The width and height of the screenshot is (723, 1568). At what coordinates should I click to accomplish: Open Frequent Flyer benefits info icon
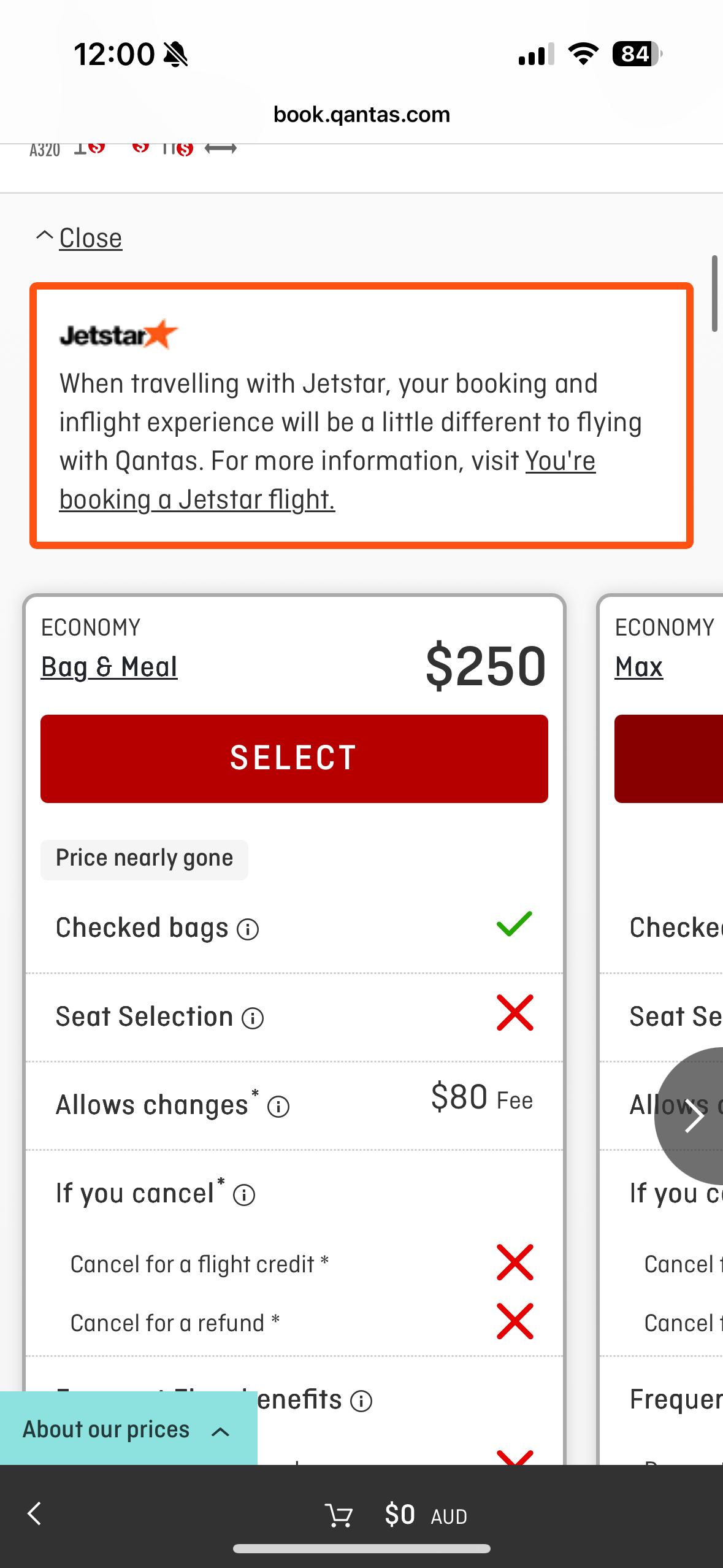tap(361, 1401)
